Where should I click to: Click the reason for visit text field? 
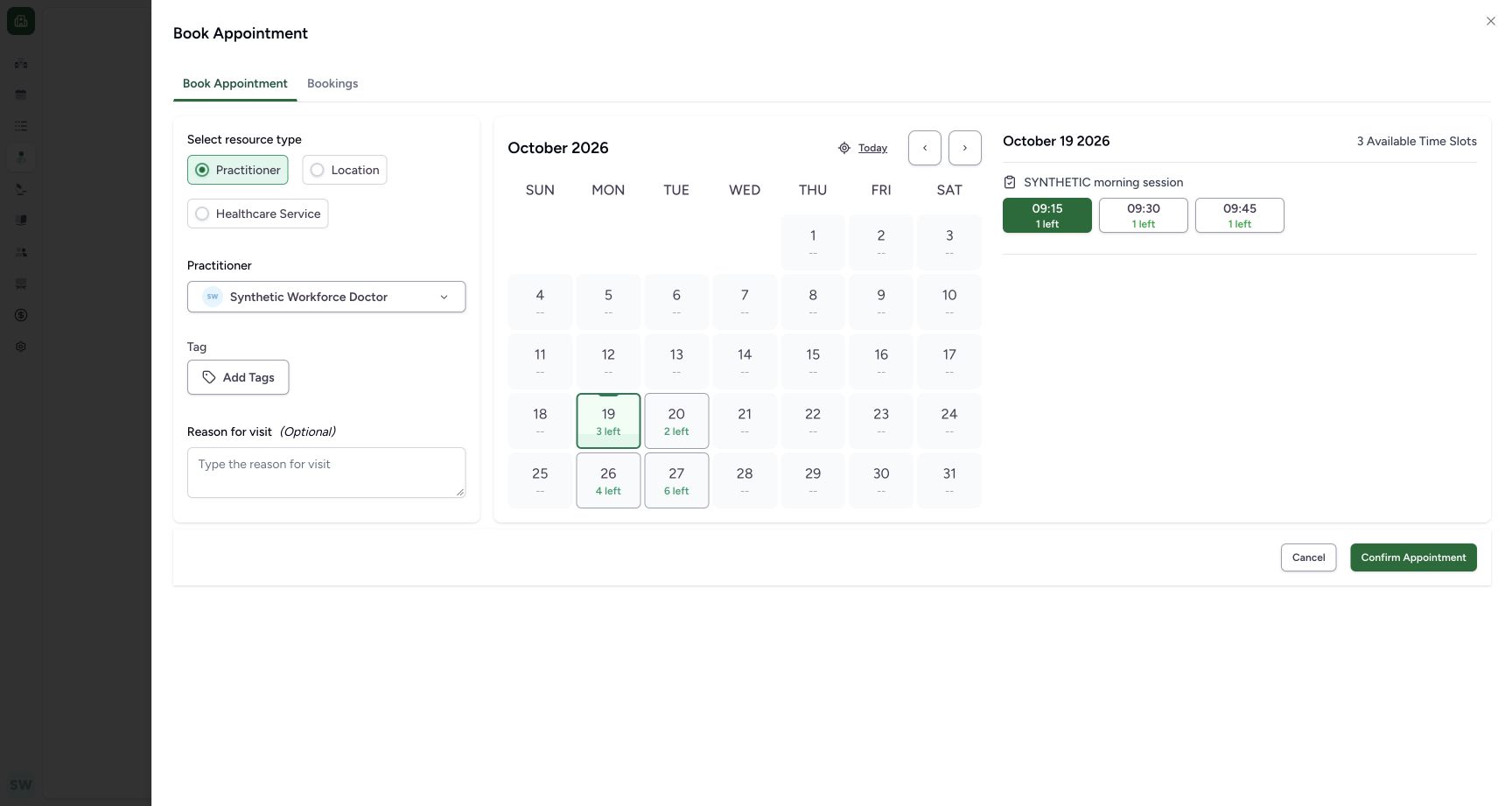[x=326, y=473]
